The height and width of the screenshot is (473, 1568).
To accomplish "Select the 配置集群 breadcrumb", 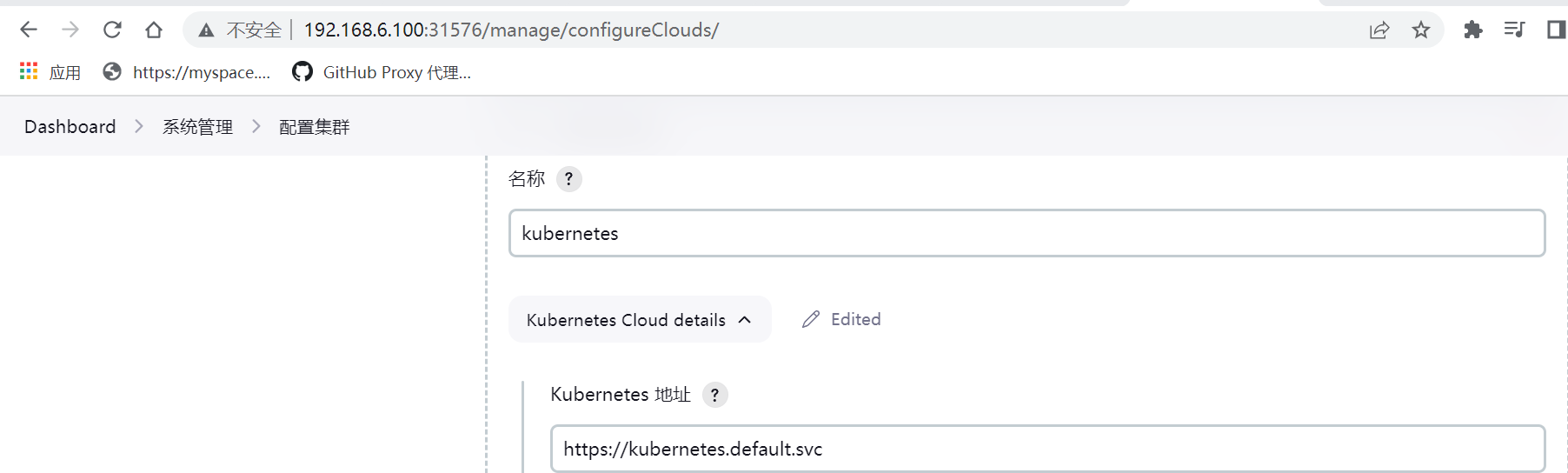I will (x=314, y=127).
